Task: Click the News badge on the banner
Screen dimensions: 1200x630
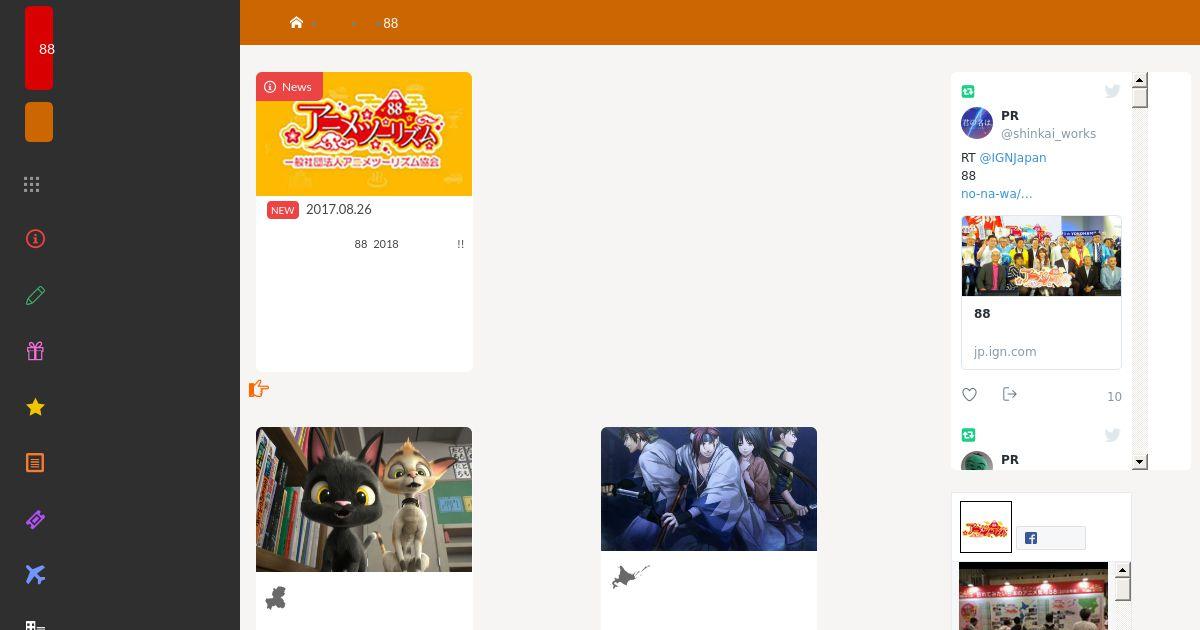Action: point(289,86)
